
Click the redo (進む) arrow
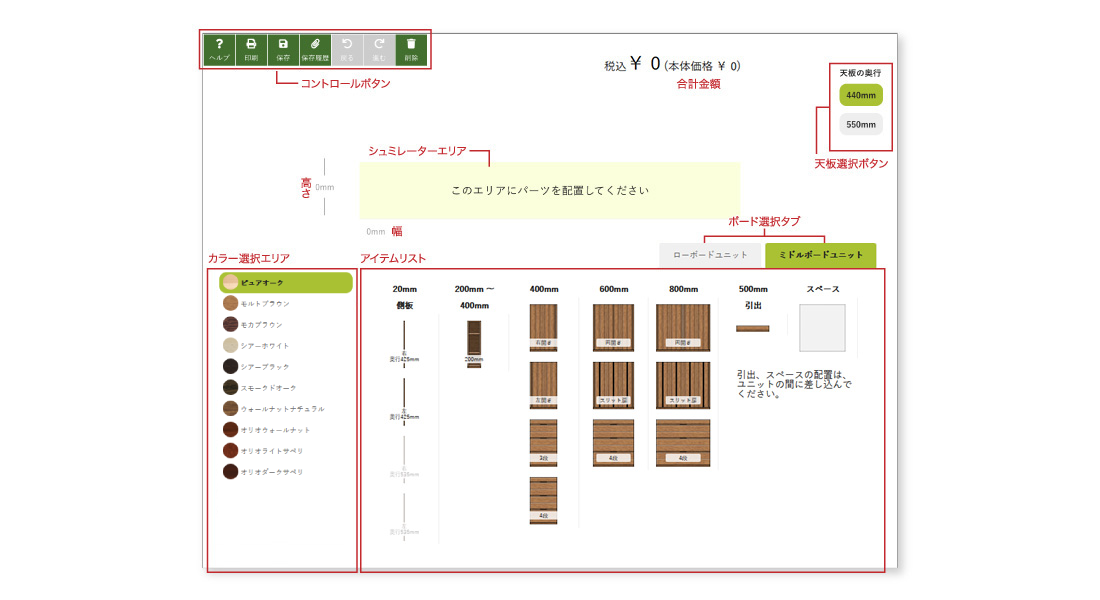tap(379, 50)
